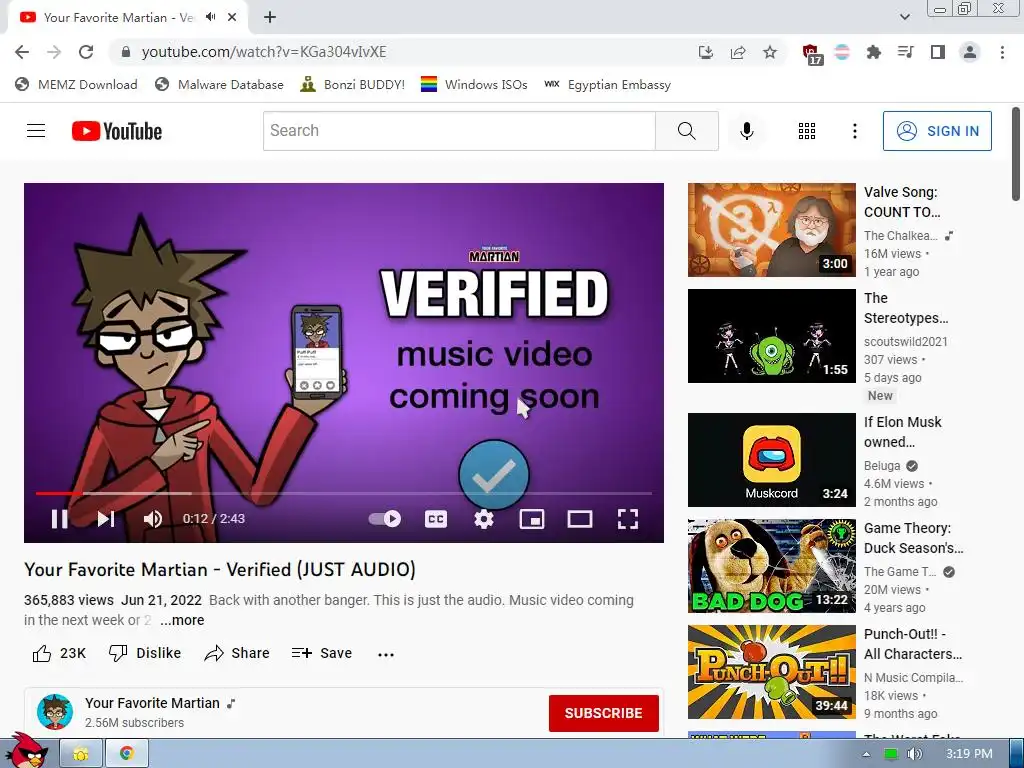Screen dimensions: 1024x768
Task: Toggle browser side panel icon
Action: click(x=938, y=52)
